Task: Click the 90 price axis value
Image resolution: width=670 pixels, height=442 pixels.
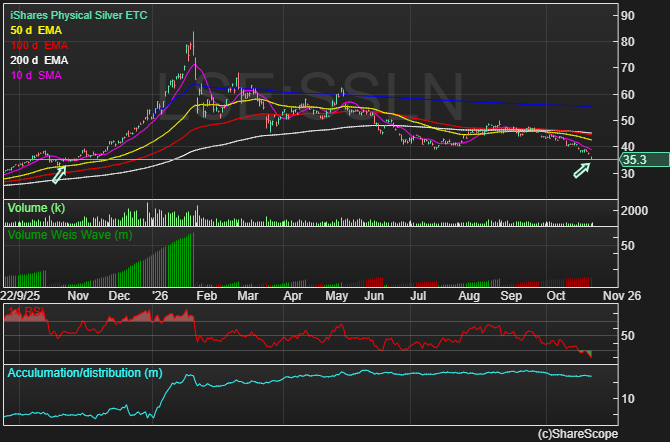Action: [628, 16]
